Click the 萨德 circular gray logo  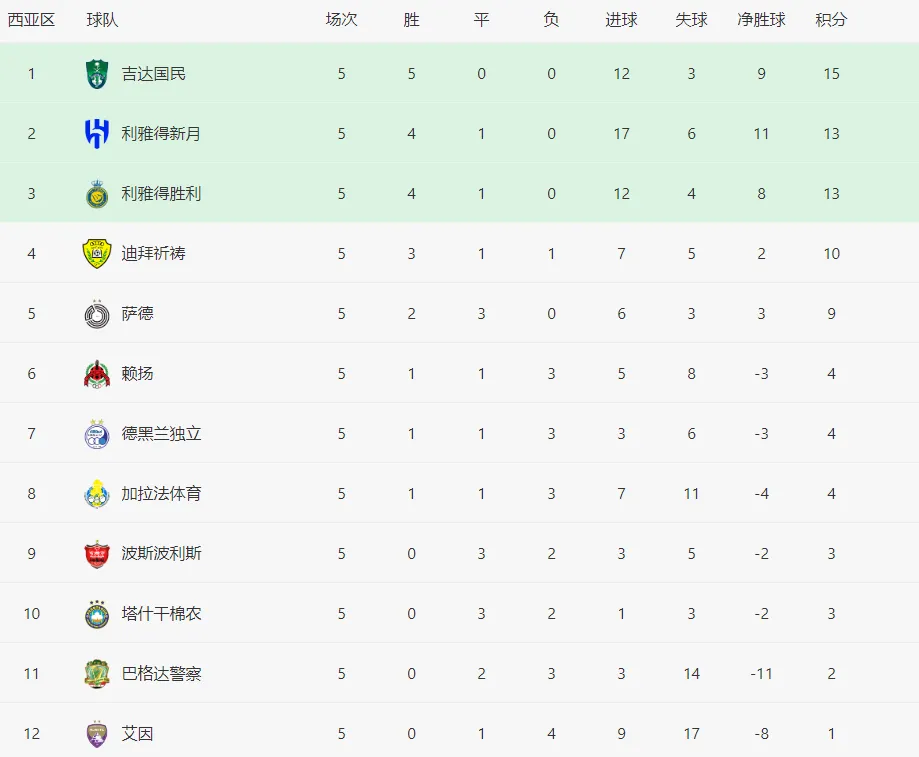click(97, 314)
